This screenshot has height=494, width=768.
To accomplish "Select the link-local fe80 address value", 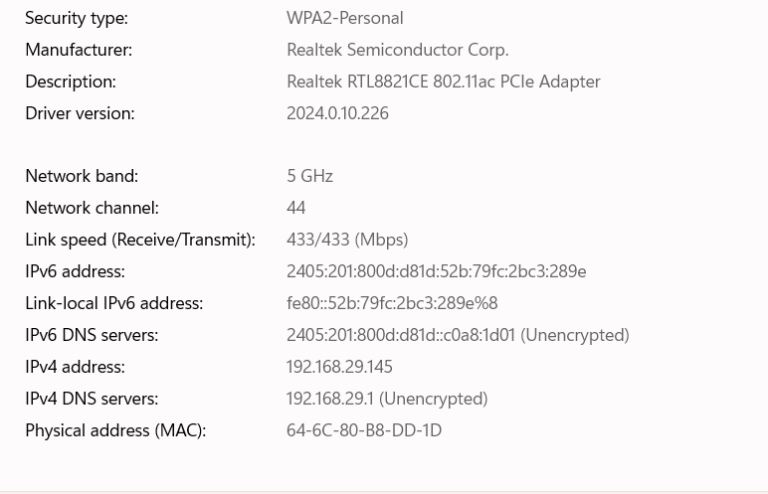I will (x=392, y=304).
